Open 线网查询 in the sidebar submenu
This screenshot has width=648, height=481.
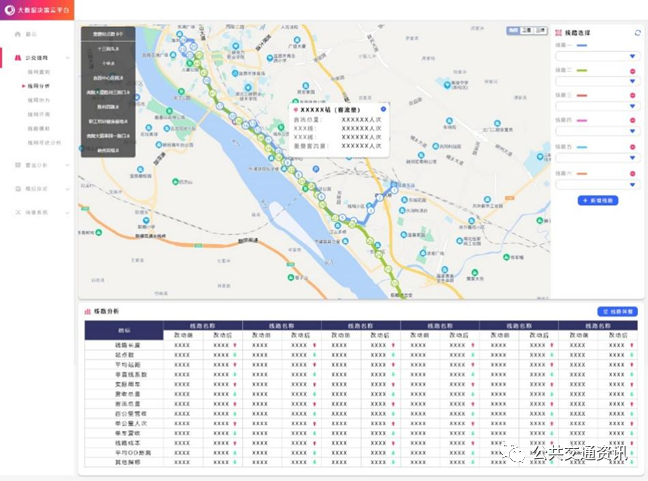click(x=39, y=73)
